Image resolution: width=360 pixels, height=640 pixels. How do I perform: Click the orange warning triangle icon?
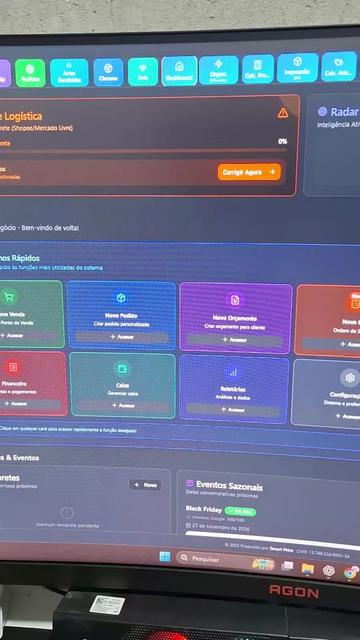(282, 113)
